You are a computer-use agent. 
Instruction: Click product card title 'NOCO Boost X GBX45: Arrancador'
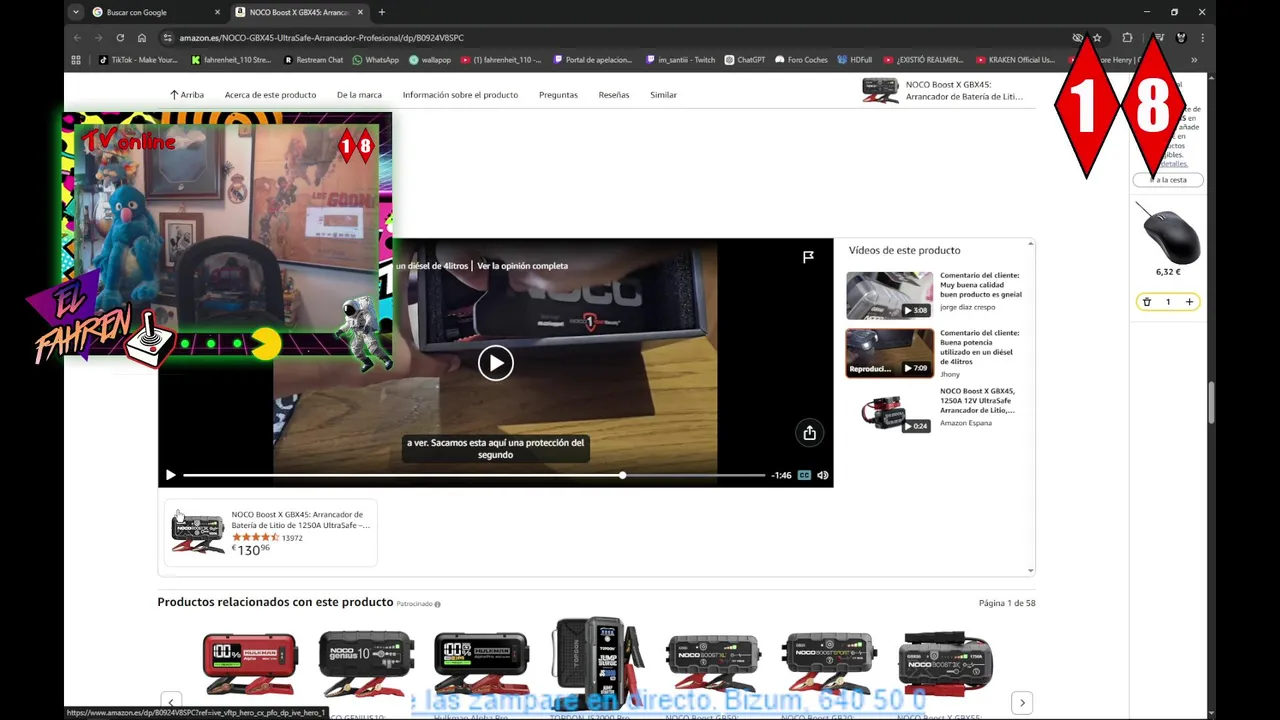(300, 520)
